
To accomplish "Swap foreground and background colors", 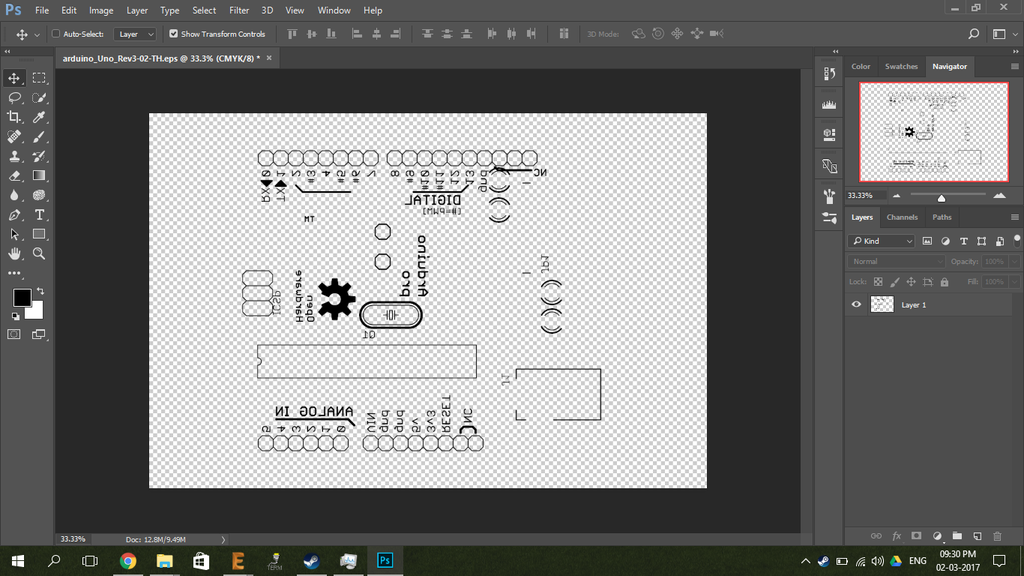I will coord(40,291).
